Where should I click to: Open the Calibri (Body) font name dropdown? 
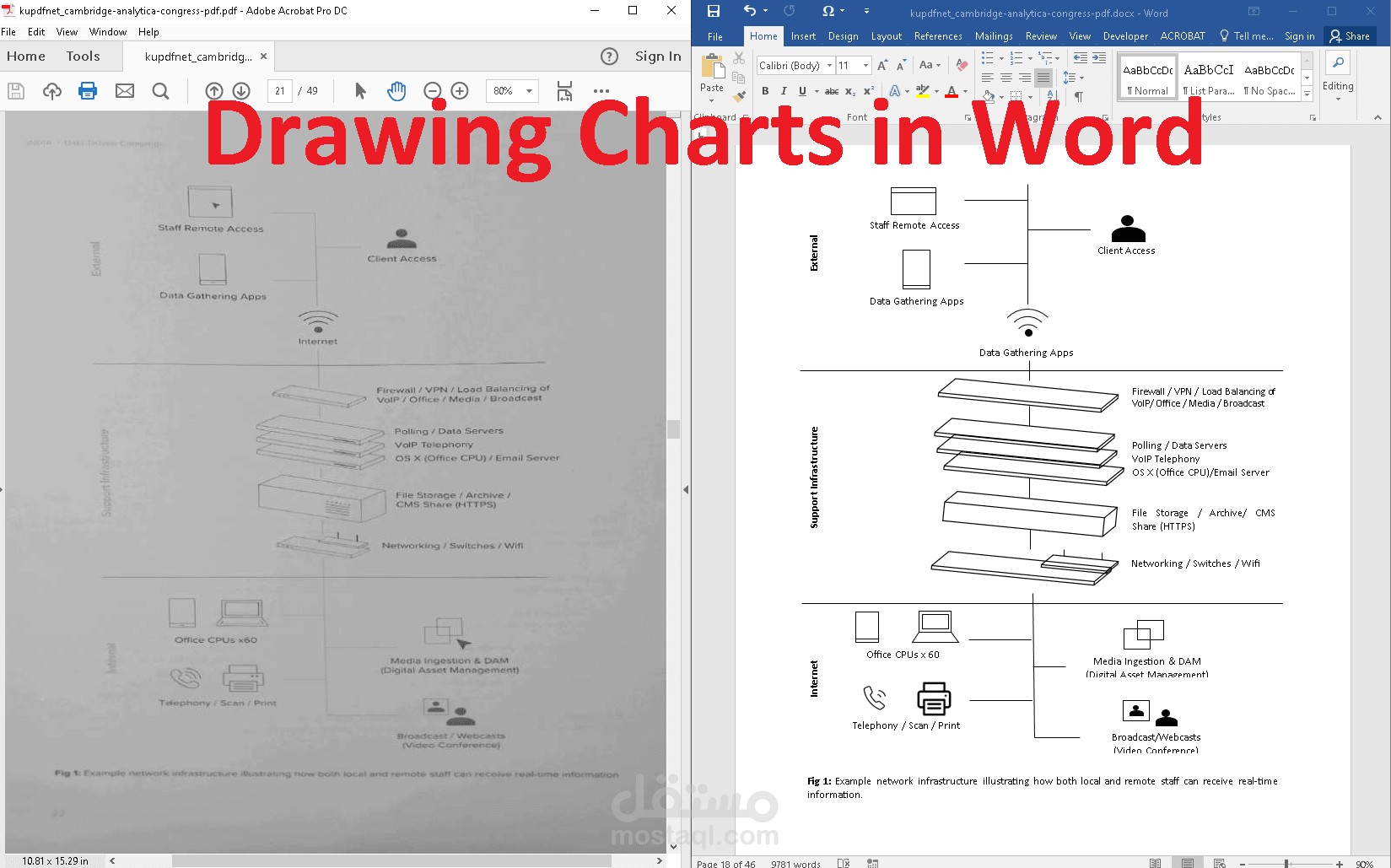(830, 65)
